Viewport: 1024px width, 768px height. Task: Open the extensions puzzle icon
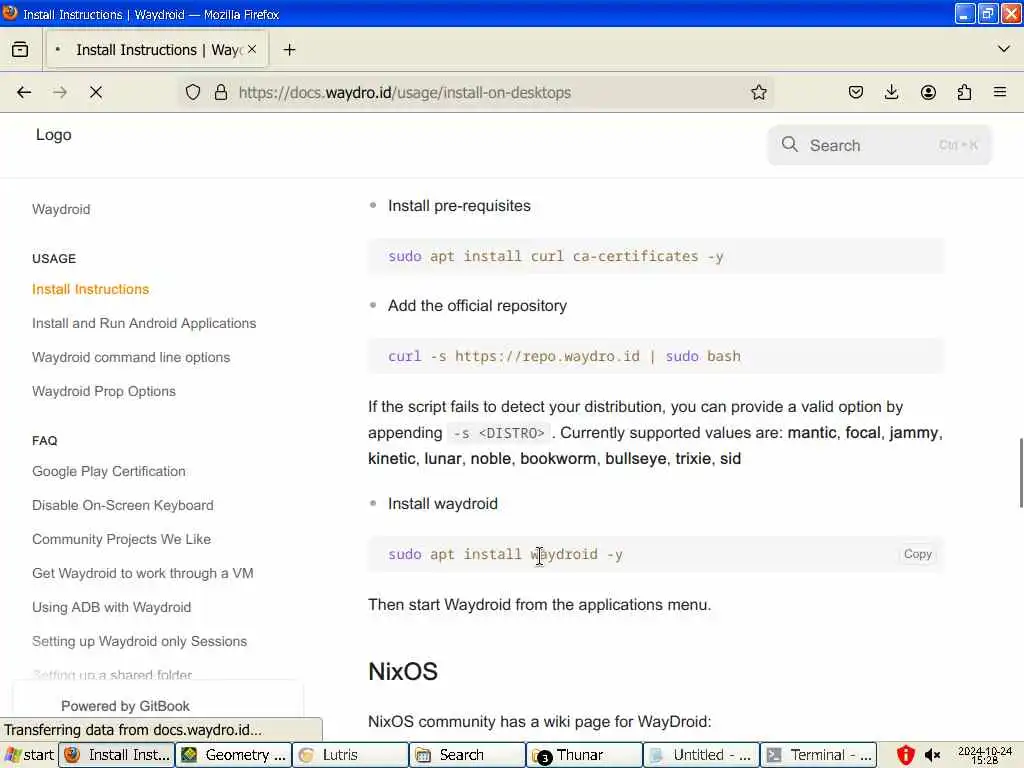click(964, 92)
